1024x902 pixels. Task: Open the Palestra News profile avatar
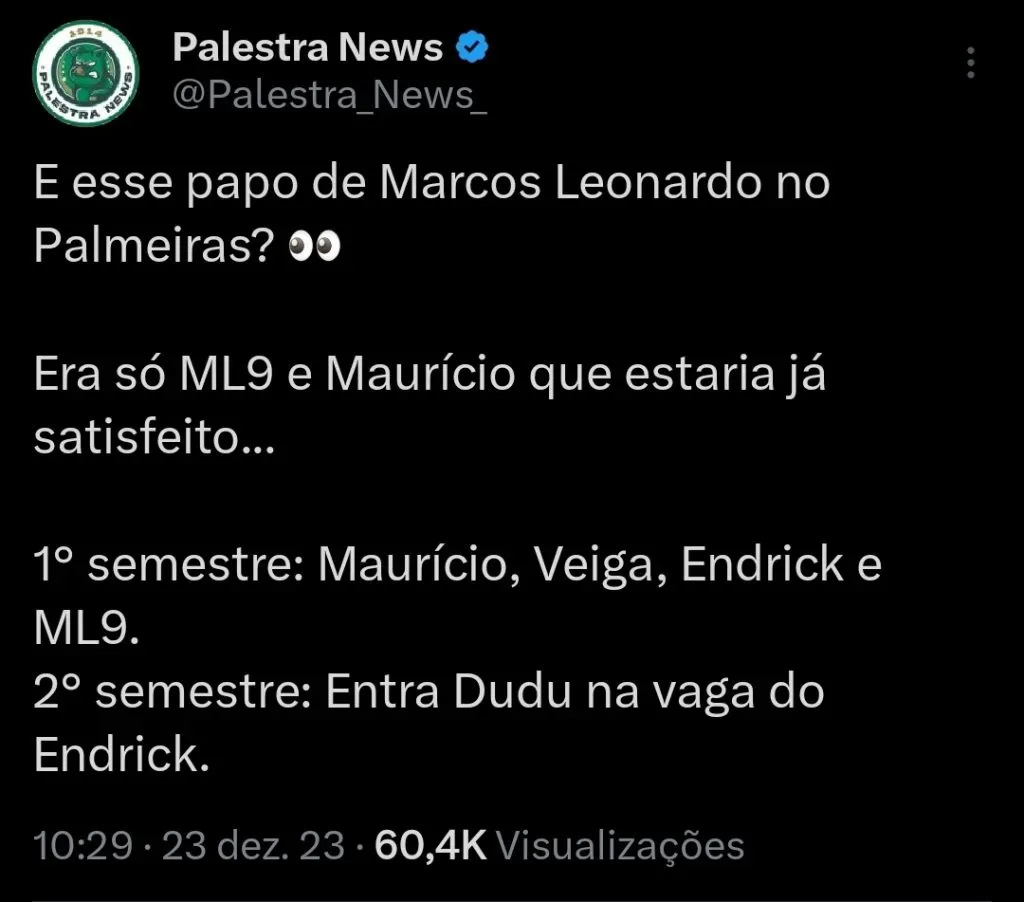[x=85, y=72]
